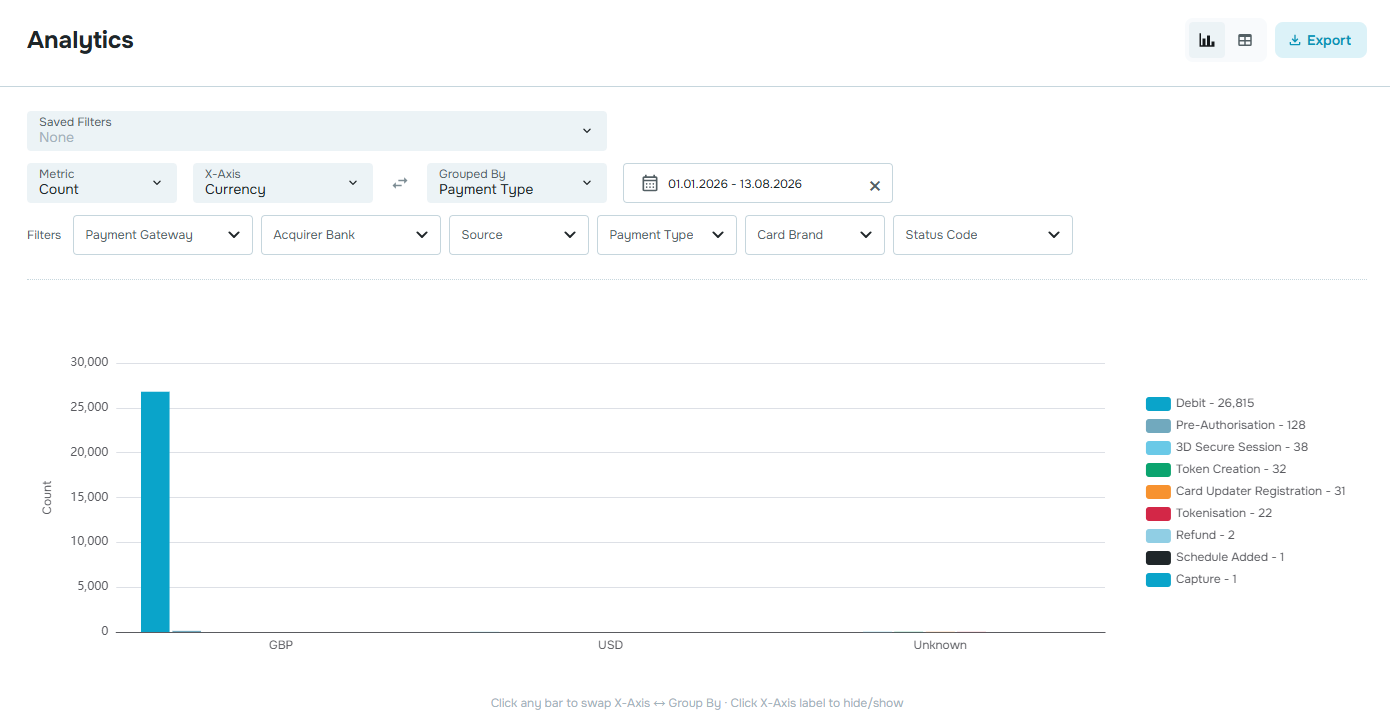
Task: Click the Capture legend swatch
Action: pos(1158,580)
